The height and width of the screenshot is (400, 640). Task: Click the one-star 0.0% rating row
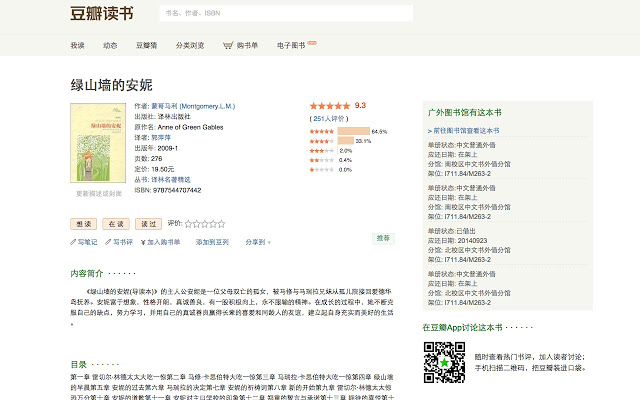click(331, 170)
